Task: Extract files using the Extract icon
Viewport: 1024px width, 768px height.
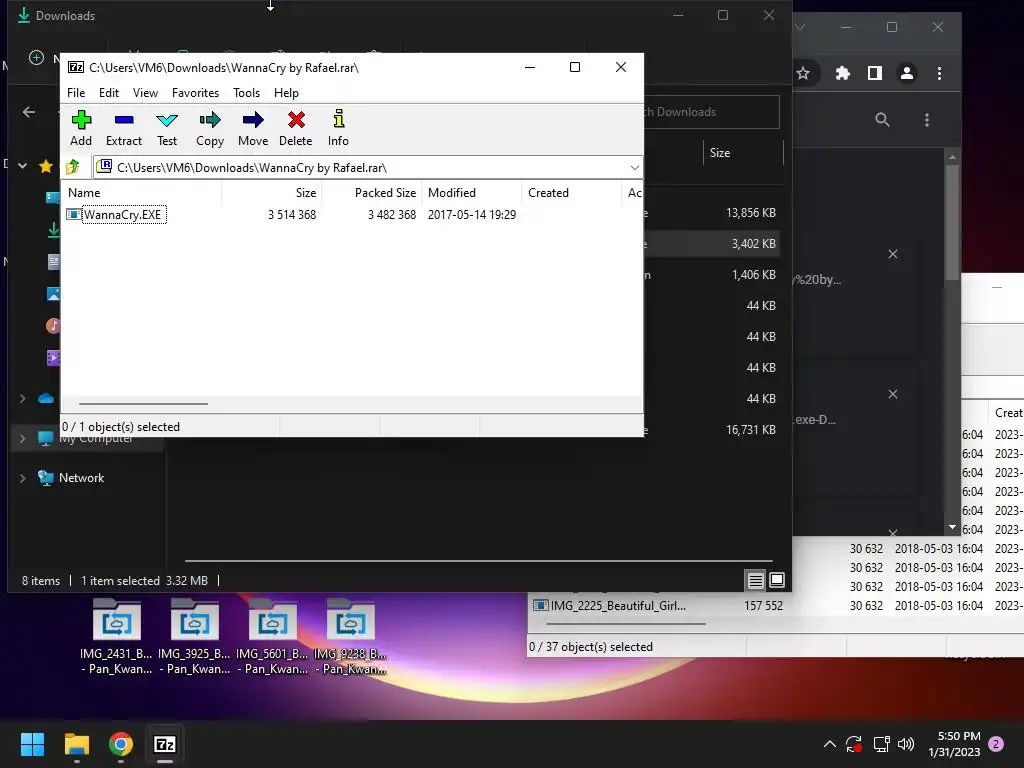Action: pyautogui.click(x=123, y=129)
